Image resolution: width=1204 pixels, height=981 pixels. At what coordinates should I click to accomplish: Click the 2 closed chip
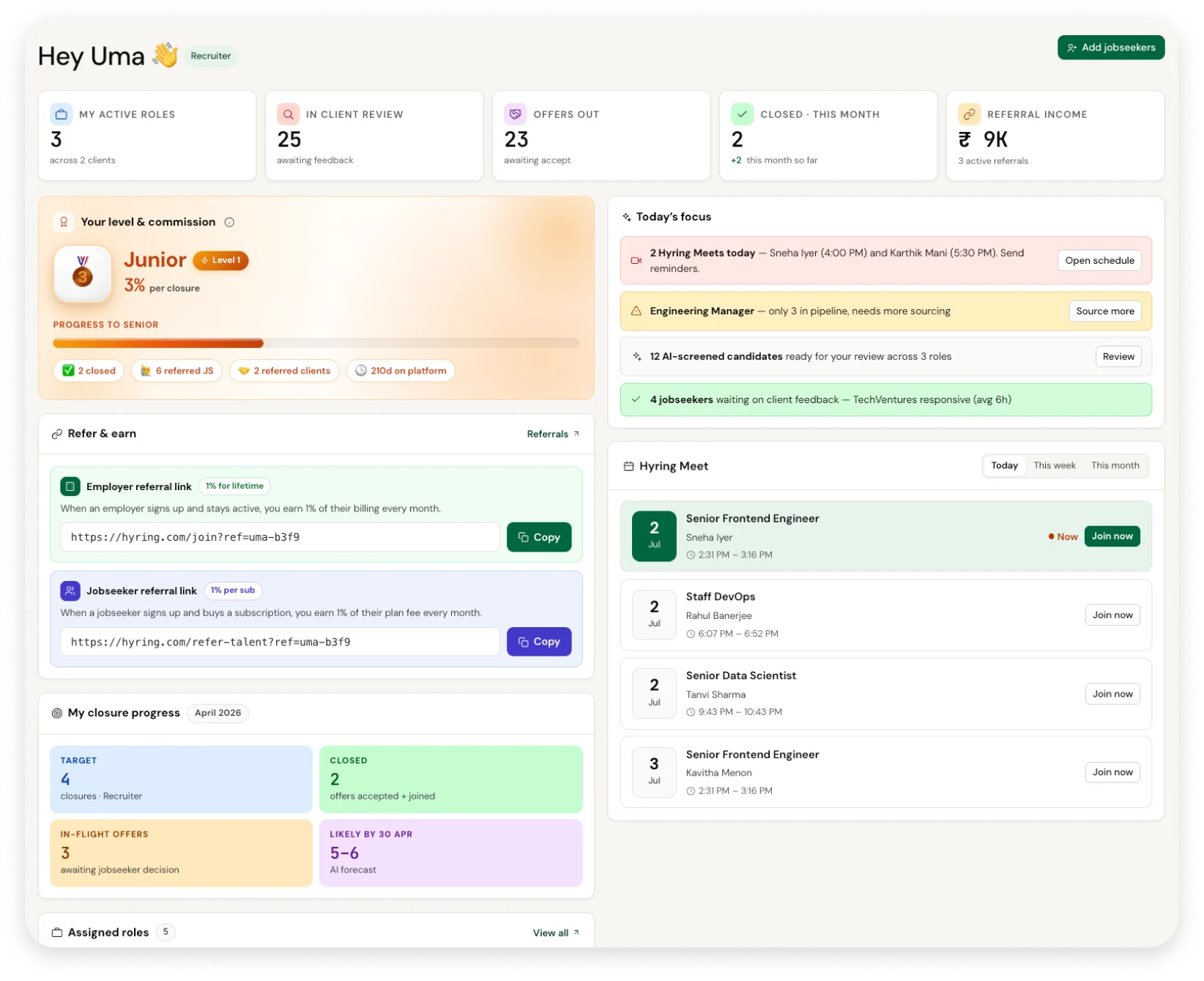[x=89, y=371]
